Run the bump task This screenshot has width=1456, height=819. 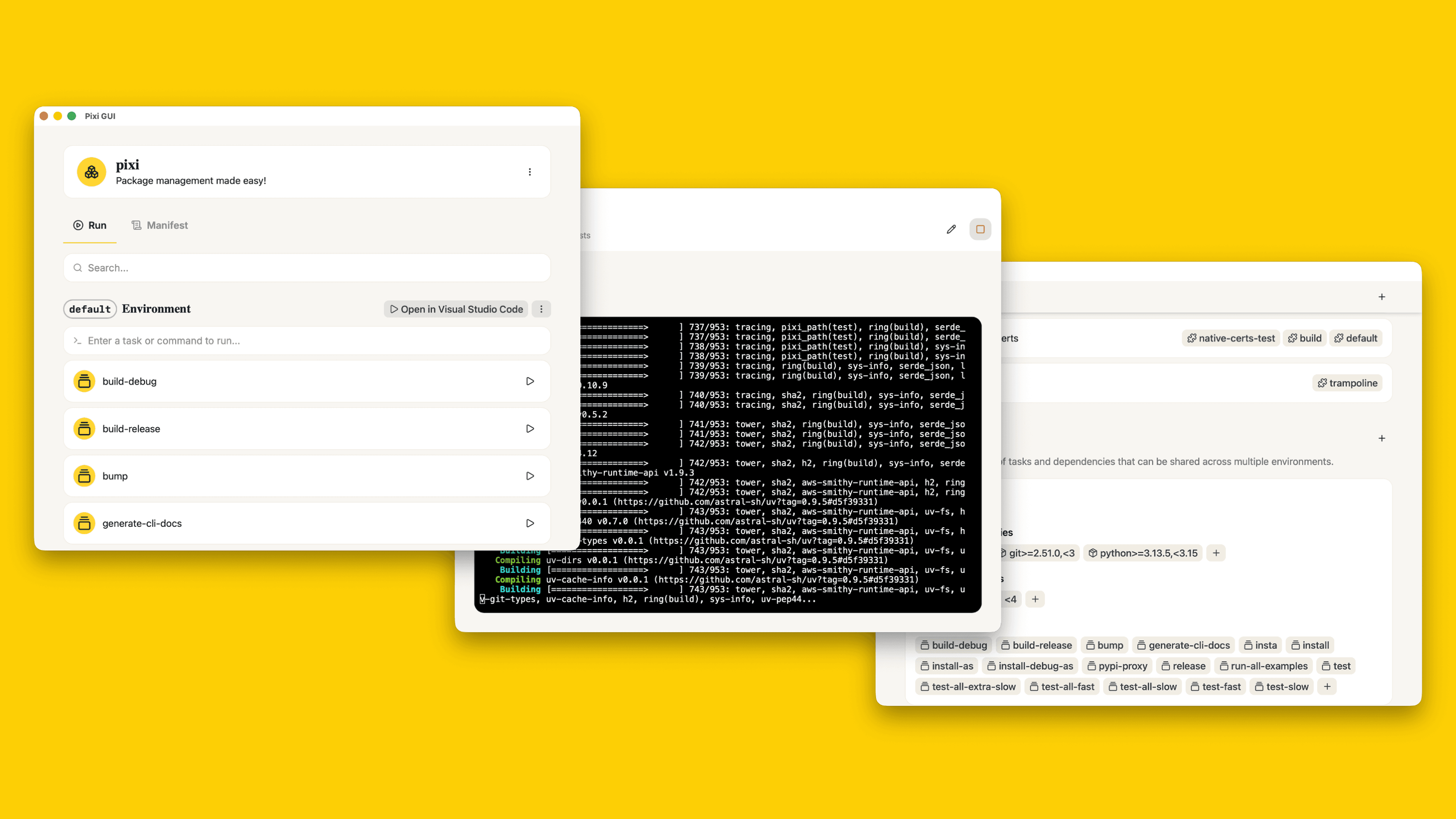click(x=530, y=476)
